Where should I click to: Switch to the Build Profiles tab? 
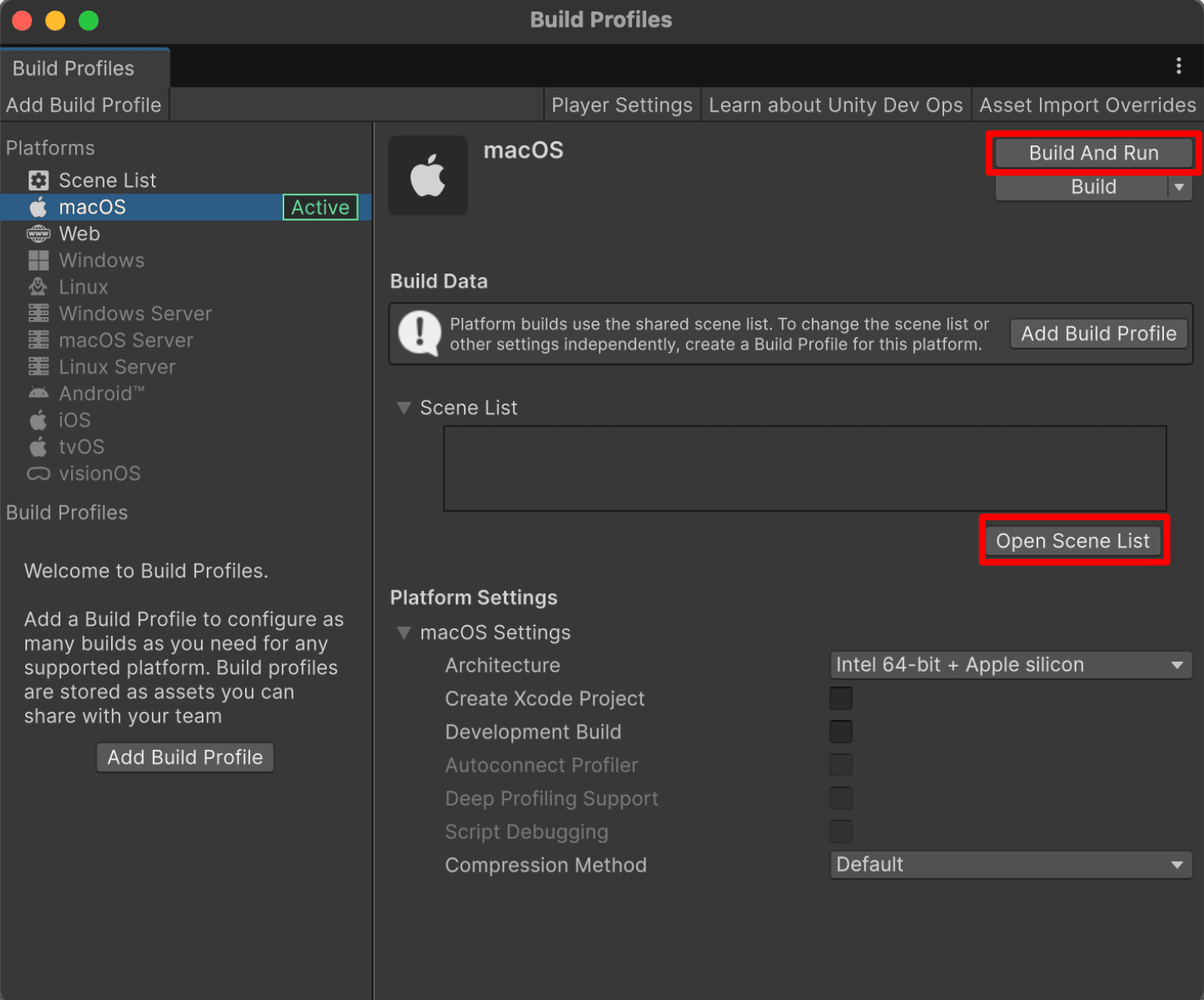[72, 68]
